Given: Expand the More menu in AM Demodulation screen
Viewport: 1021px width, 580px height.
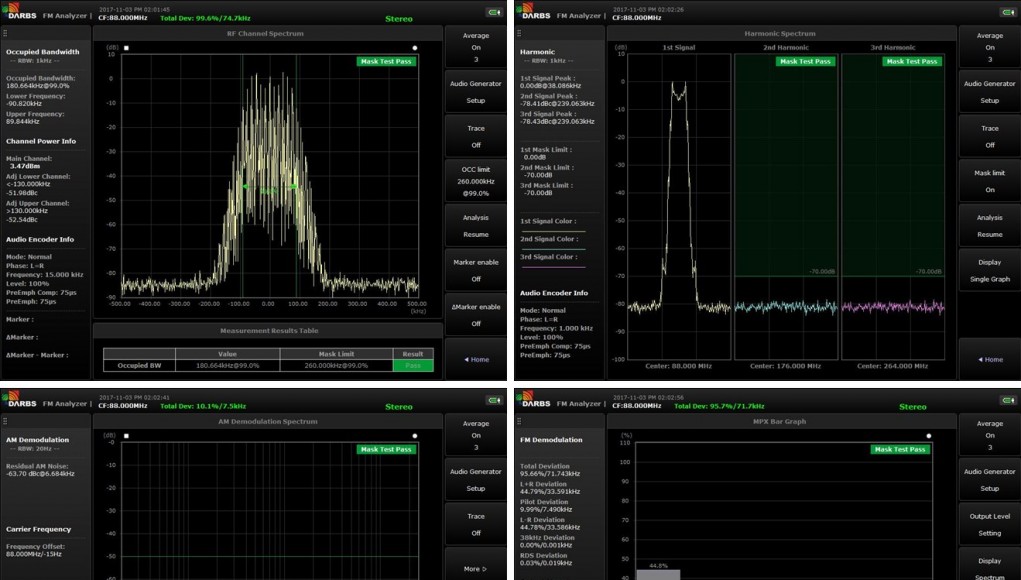Looking at the screenshot, I should click(475, 568).
